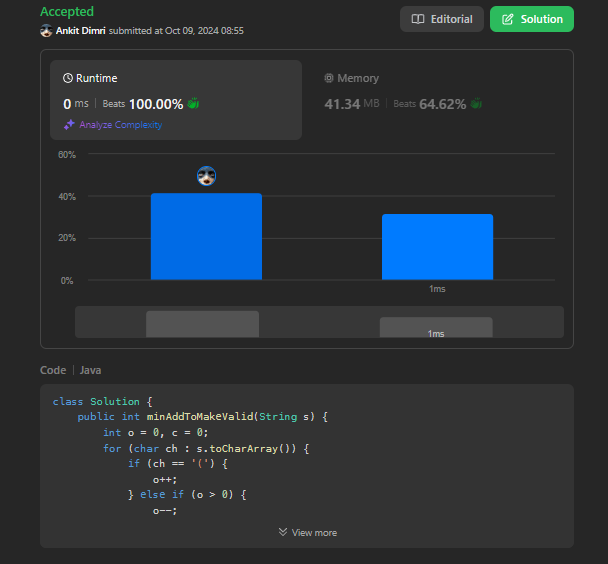
Task: Click the tallest blue bar in the runtime chart
Action: tap(206, 237)
